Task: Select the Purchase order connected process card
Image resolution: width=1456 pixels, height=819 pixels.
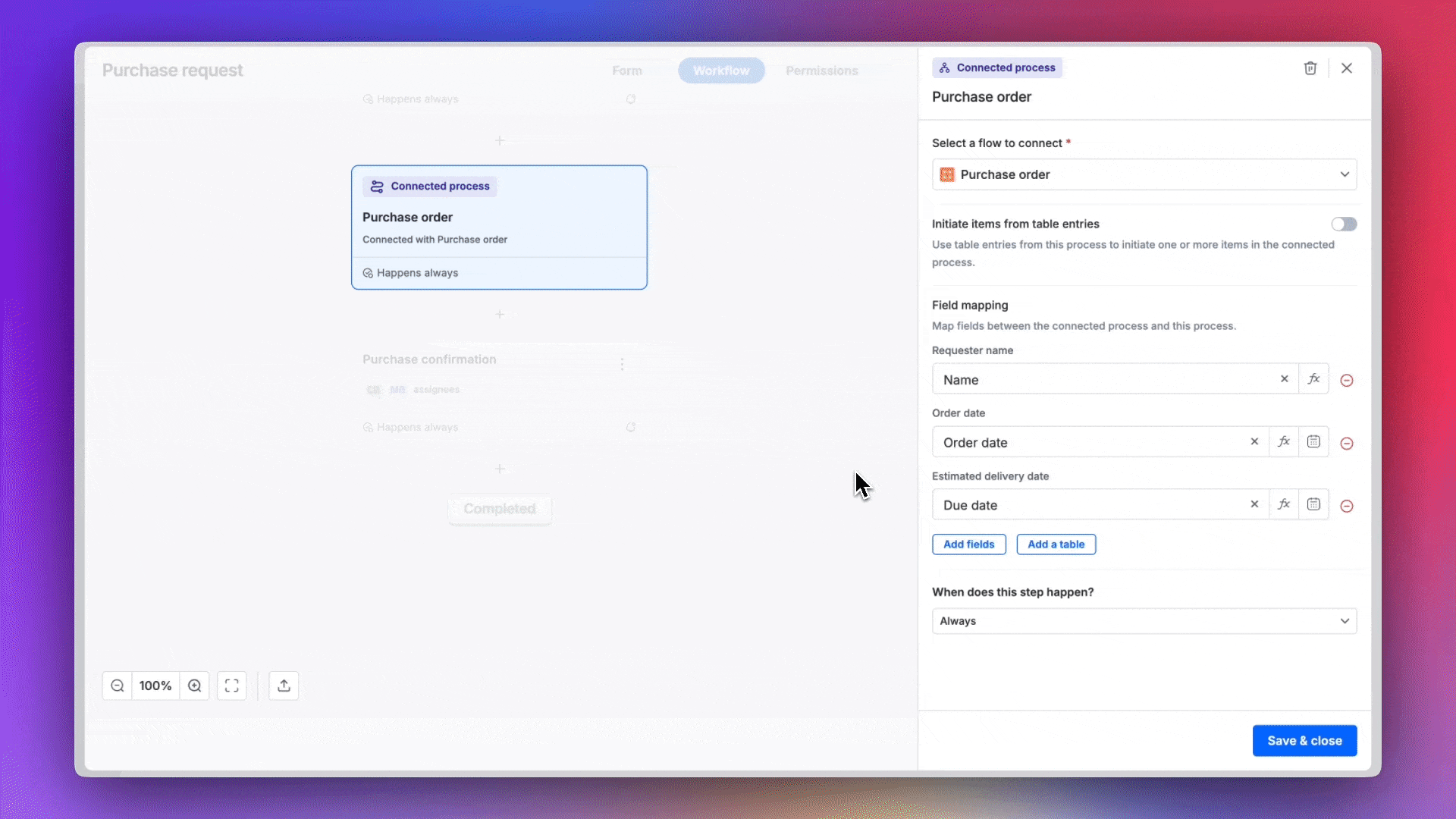Action: pyautogui.click(x=499, y=227)
